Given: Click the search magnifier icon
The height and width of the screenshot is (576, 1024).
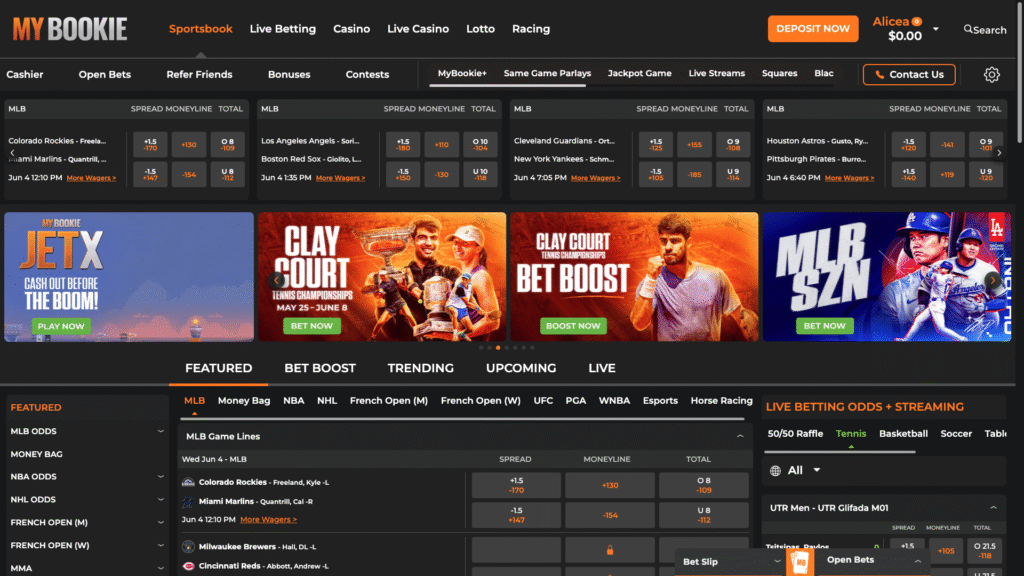Looking at the screenshot, I should click(968, 29).
